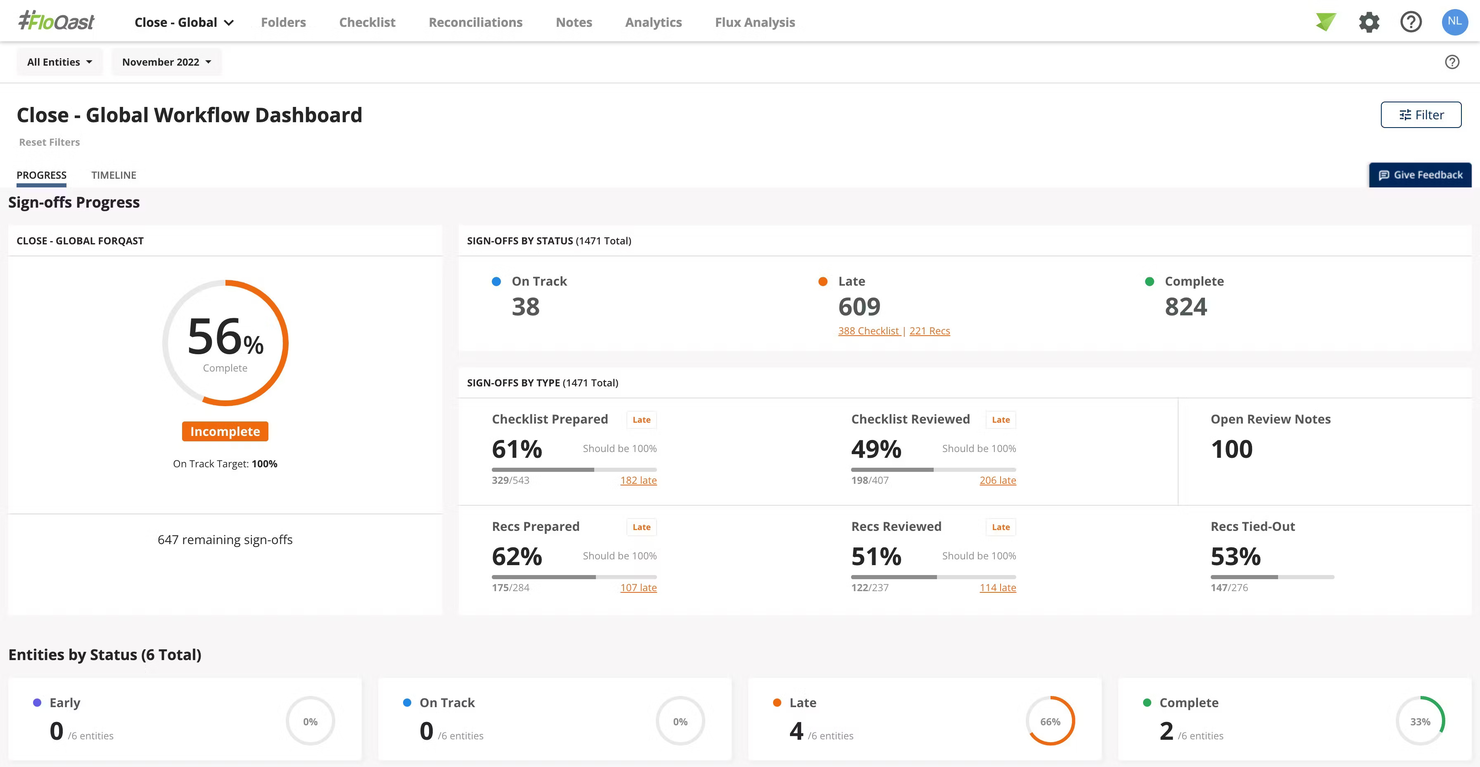This screenshot has width=1480, height=767.
Task: Select the Late entities card
Action: 924,718
